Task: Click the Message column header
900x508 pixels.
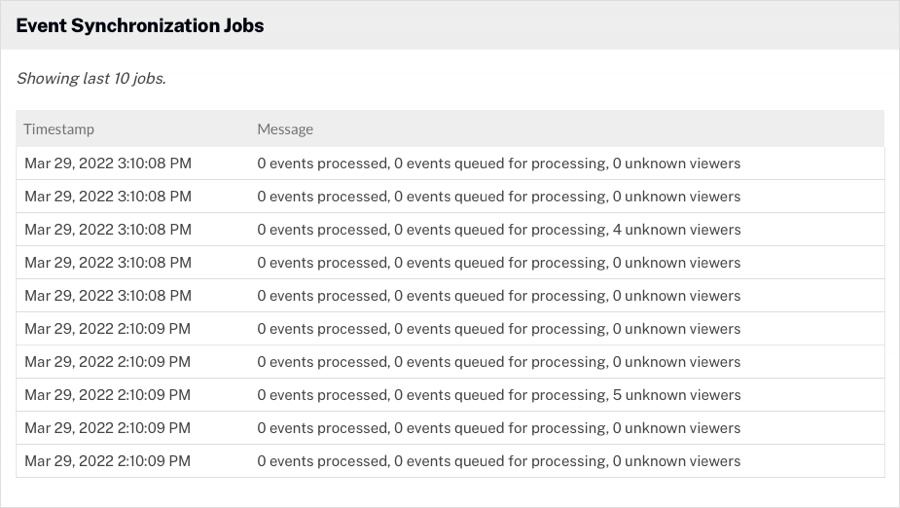Action: tap(285, 129)
